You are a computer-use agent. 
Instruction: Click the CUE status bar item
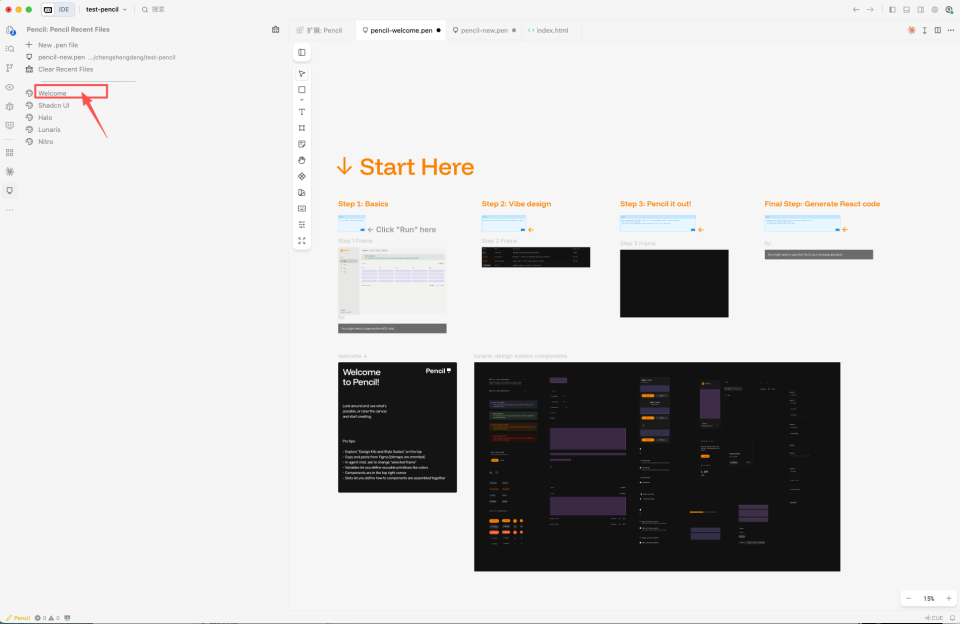[x=934, y=618]
